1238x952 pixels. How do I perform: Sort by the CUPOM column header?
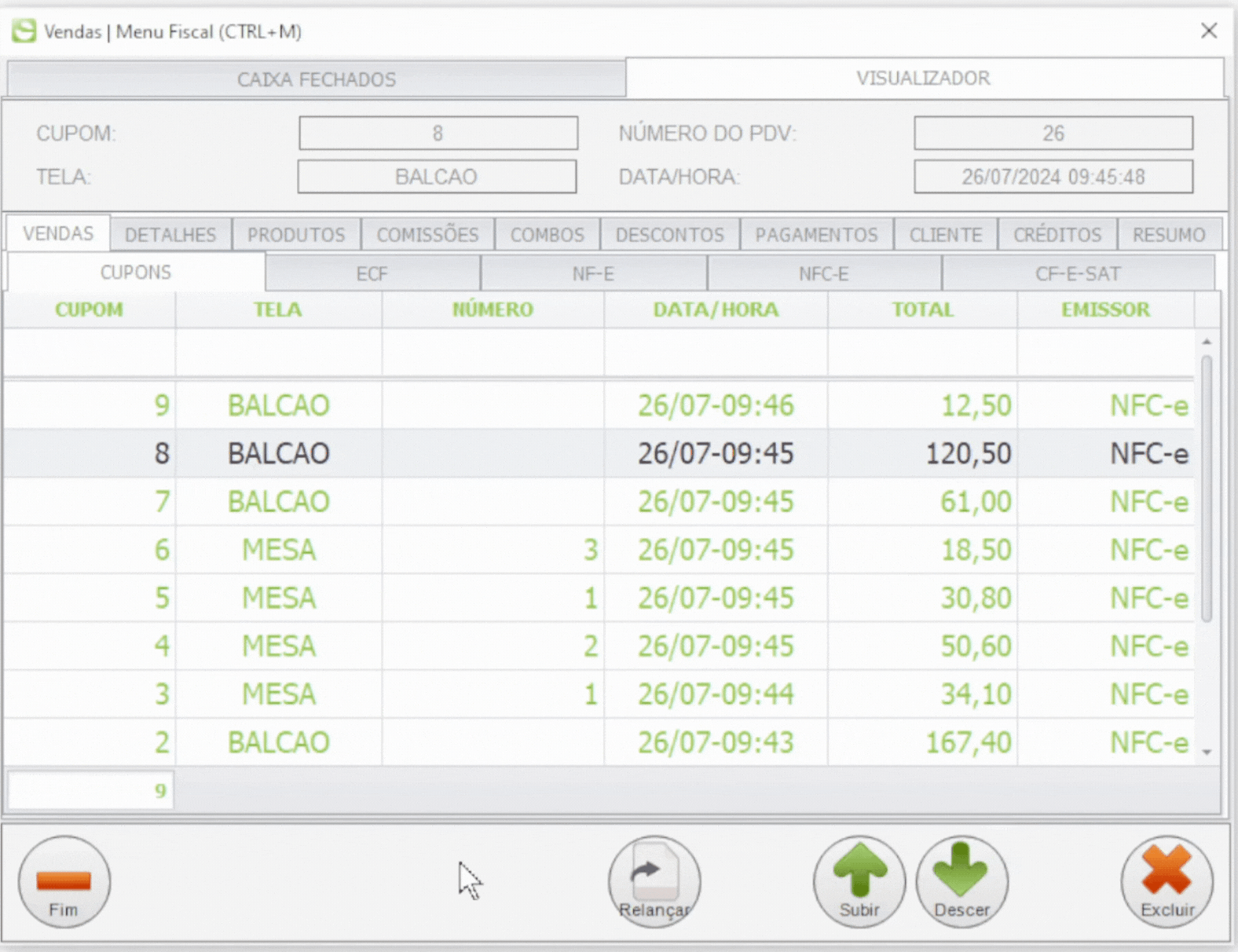point(90,309)
